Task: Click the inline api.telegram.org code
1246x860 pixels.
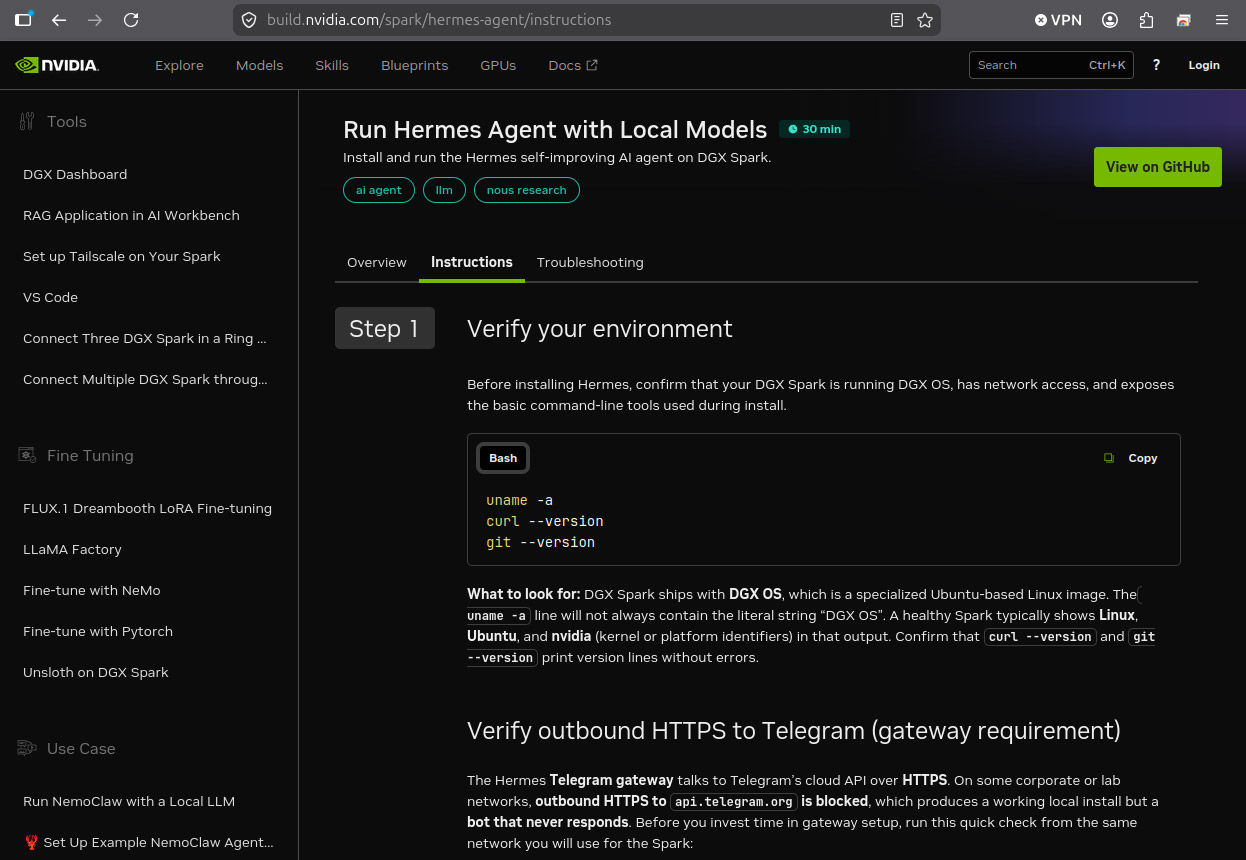Action: point(734,801)
